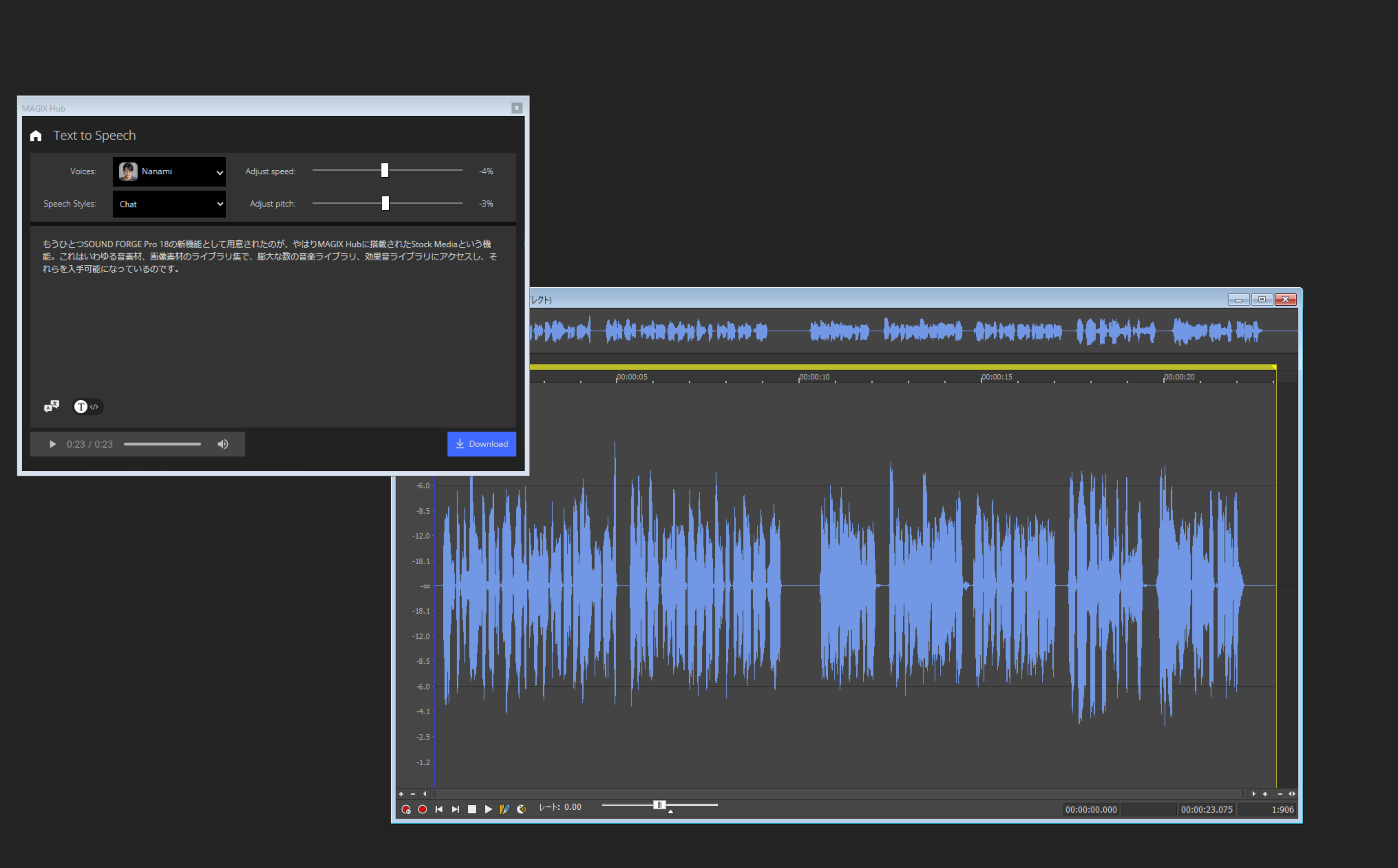Click the 00:00:15 ruler mark

(996, 377)
